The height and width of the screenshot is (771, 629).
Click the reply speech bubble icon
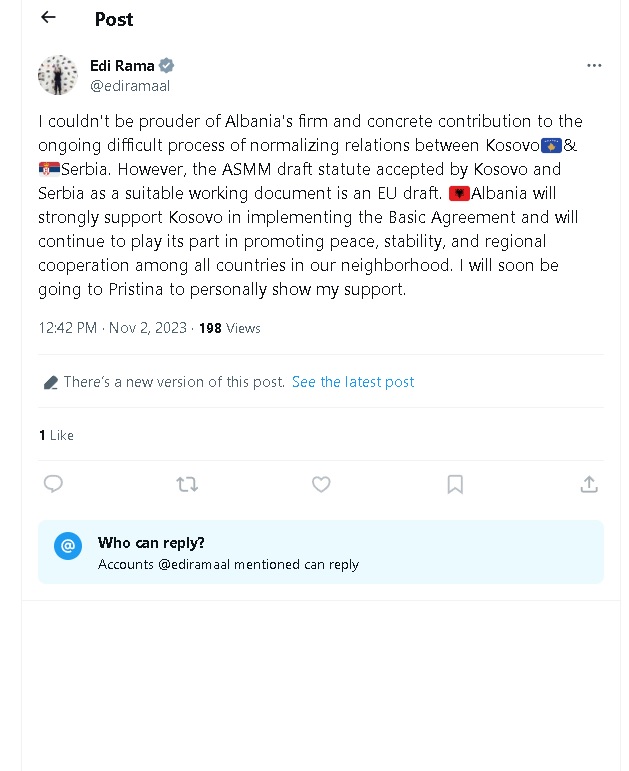53,484
